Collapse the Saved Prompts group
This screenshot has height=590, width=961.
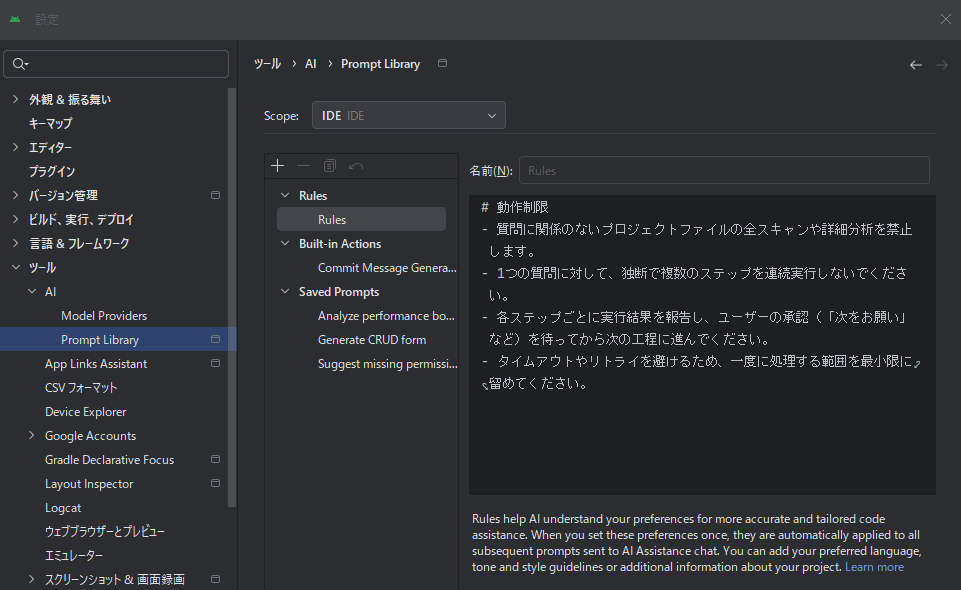tap(285, 292)
